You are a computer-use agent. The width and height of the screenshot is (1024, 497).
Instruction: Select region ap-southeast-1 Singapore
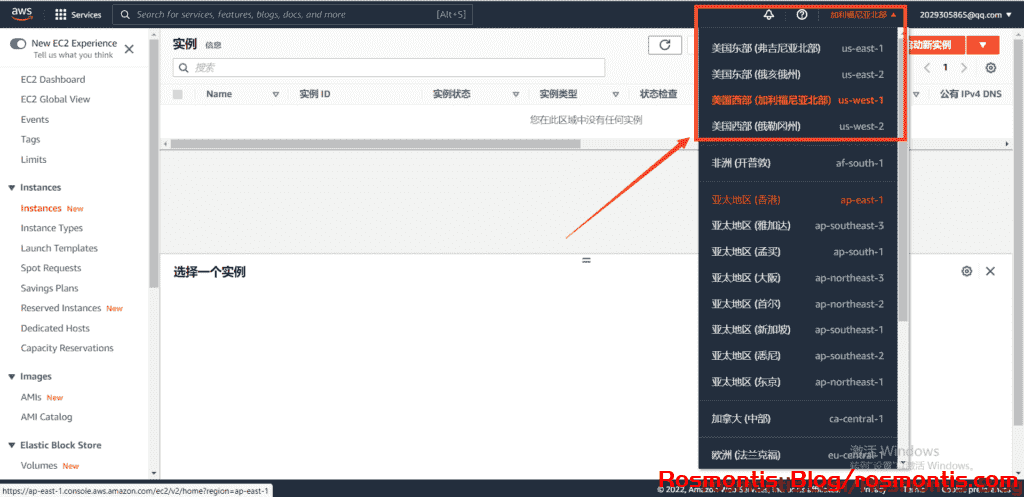pos(797,330)
